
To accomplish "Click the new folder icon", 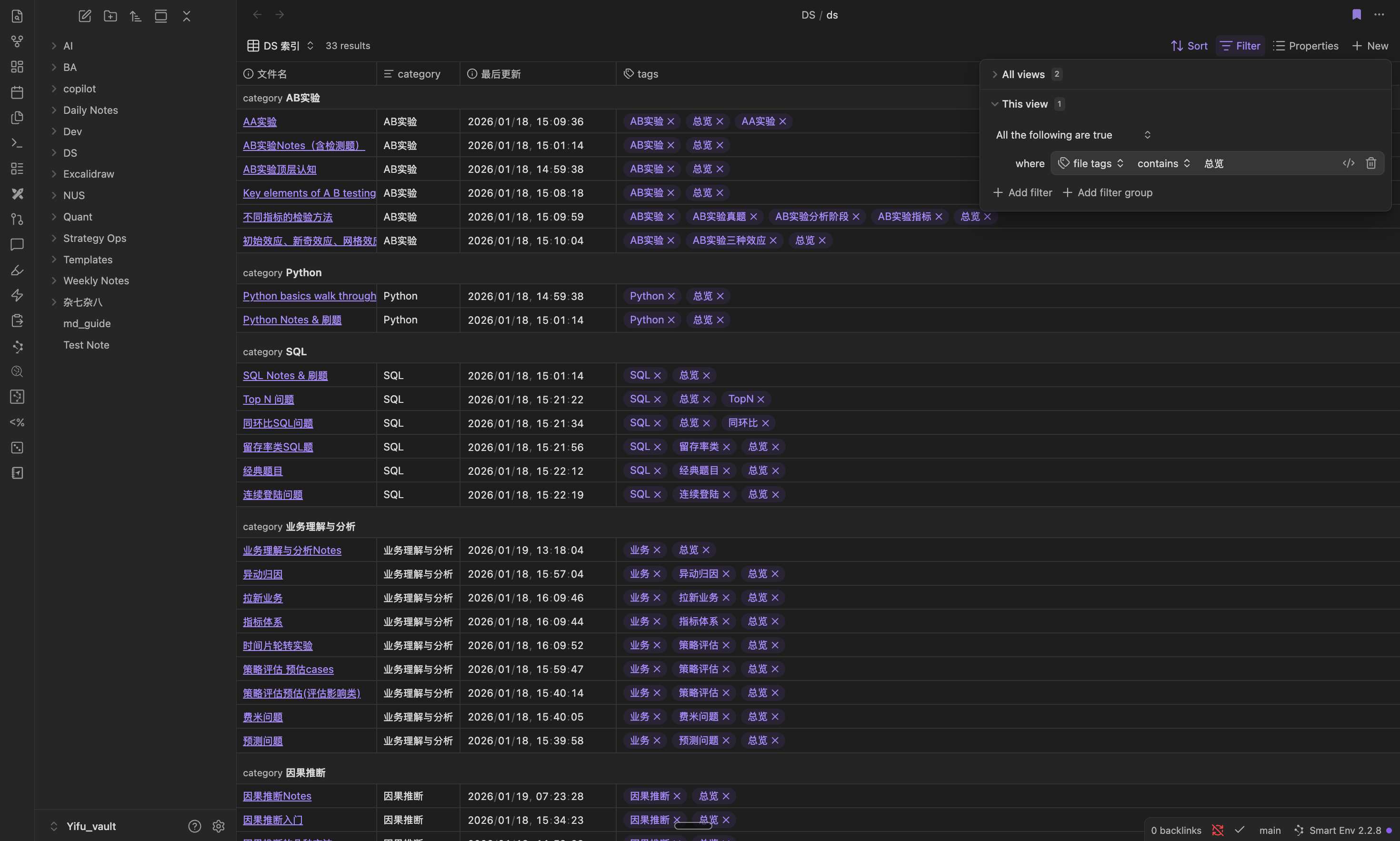I will click(x=110, y=16).
